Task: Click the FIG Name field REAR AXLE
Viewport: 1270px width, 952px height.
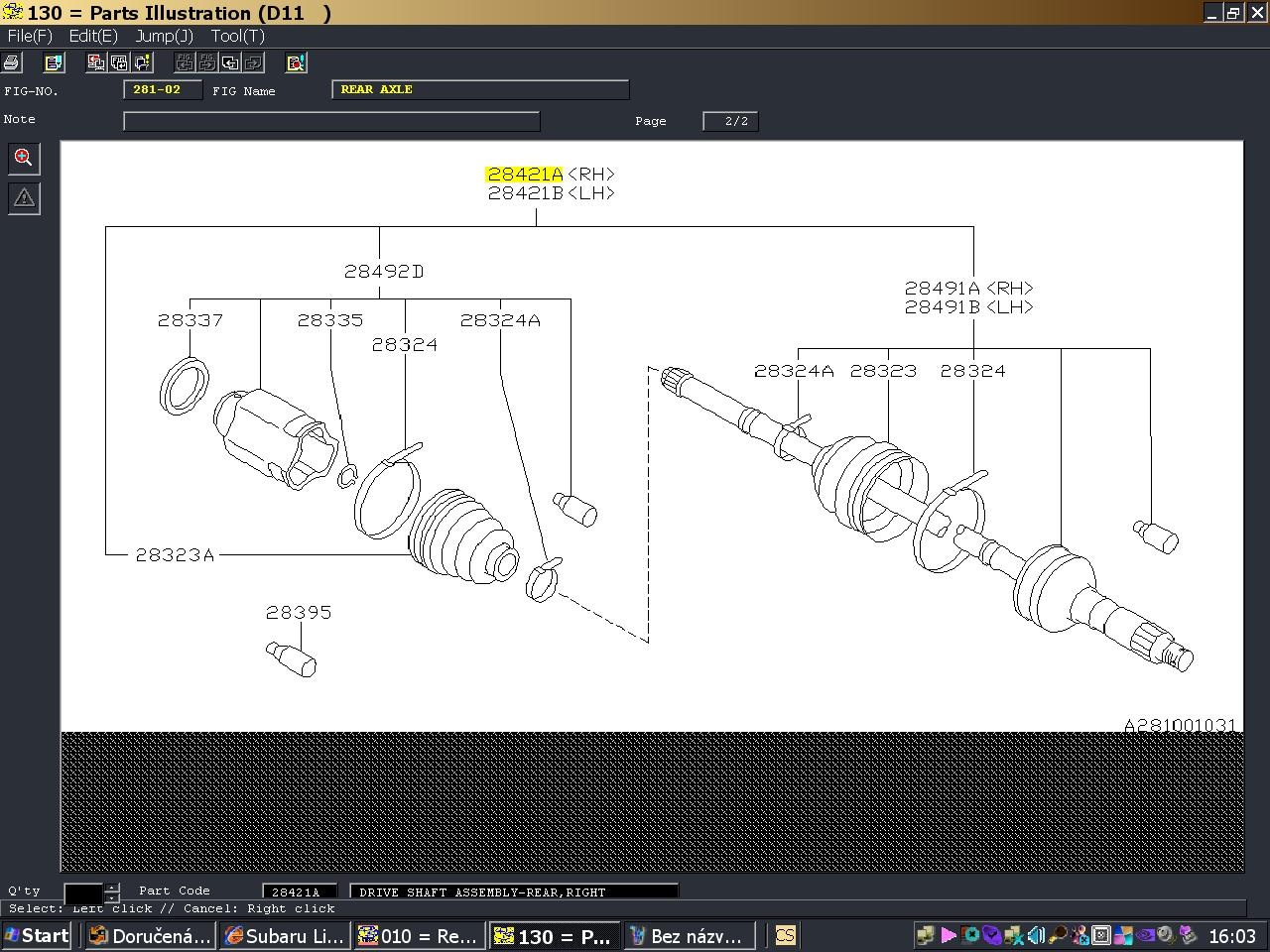Action: point(480,90)
